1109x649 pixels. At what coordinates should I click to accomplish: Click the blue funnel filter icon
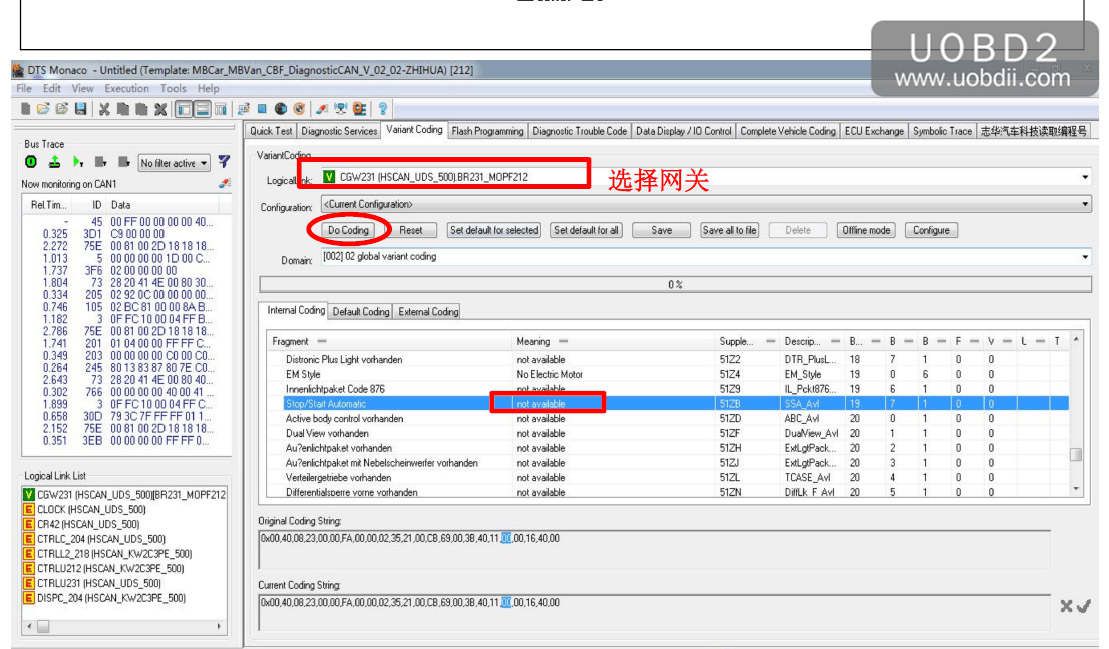(224, 162)
